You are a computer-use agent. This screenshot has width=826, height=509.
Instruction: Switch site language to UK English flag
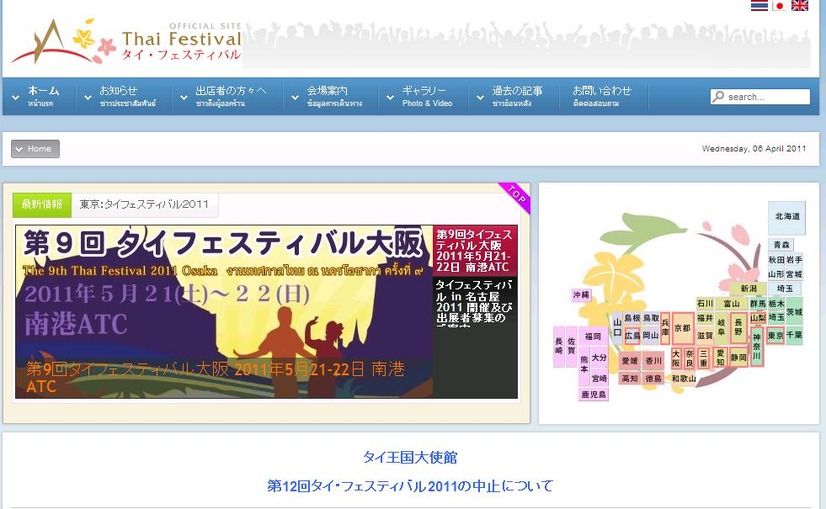[x=800, y=5]
